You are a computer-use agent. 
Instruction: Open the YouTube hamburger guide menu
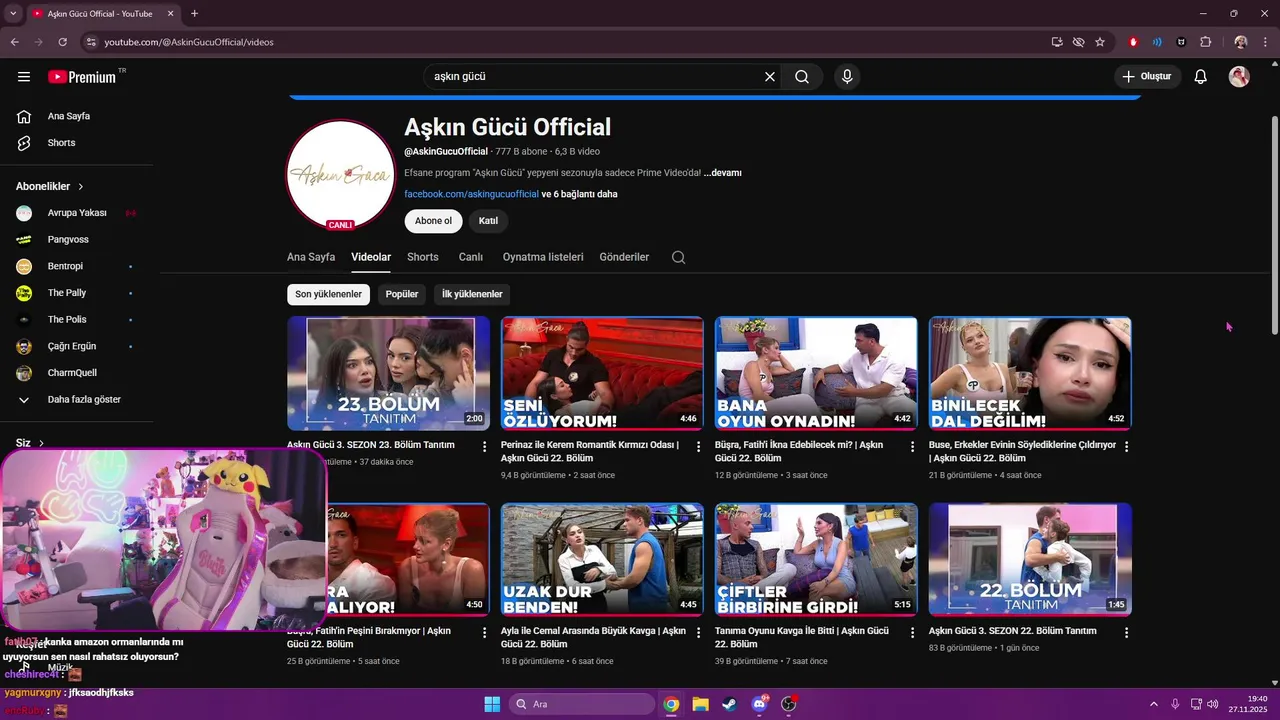click(24, 77)
